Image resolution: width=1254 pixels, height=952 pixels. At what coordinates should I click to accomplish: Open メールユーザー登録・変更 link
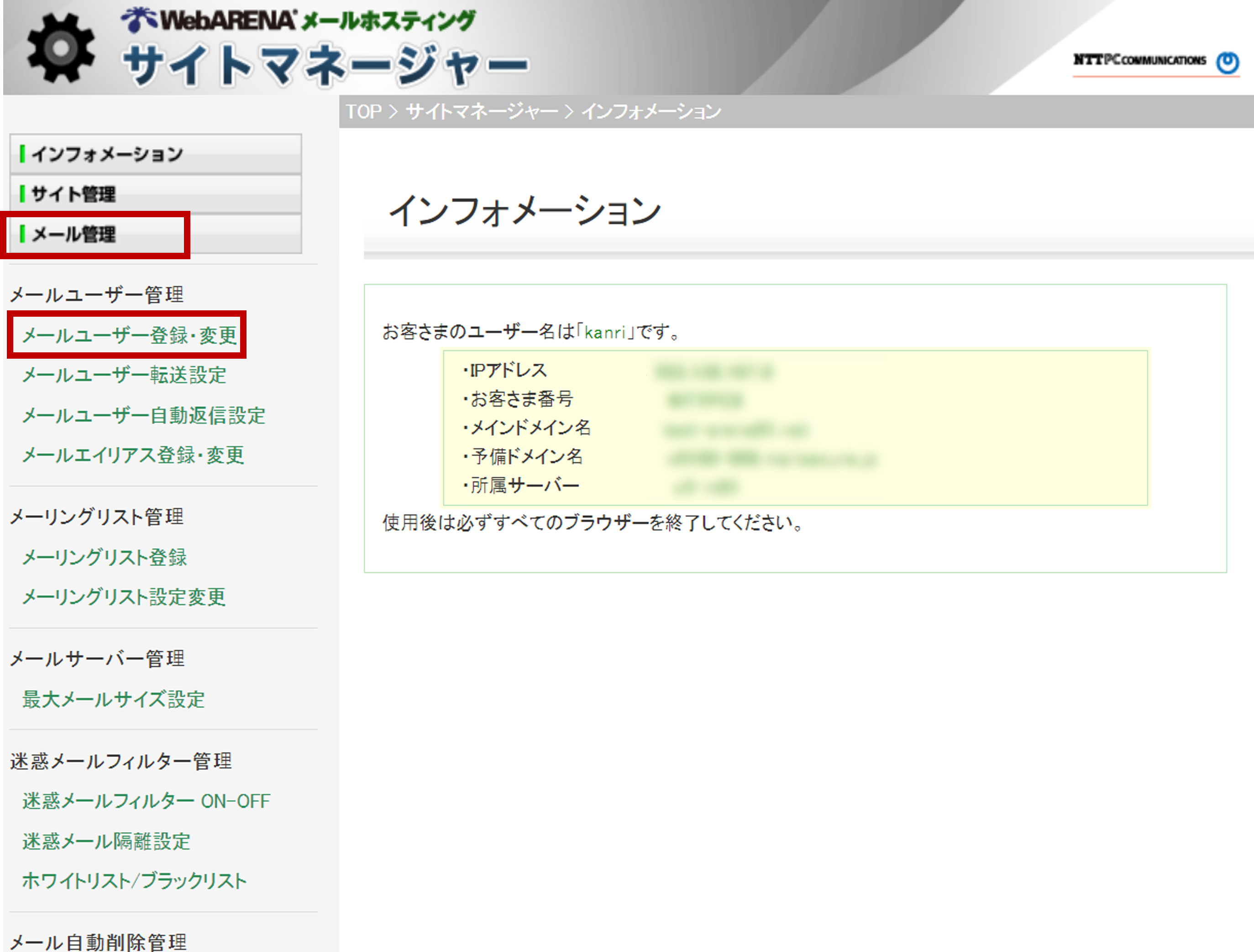(129, 335)
